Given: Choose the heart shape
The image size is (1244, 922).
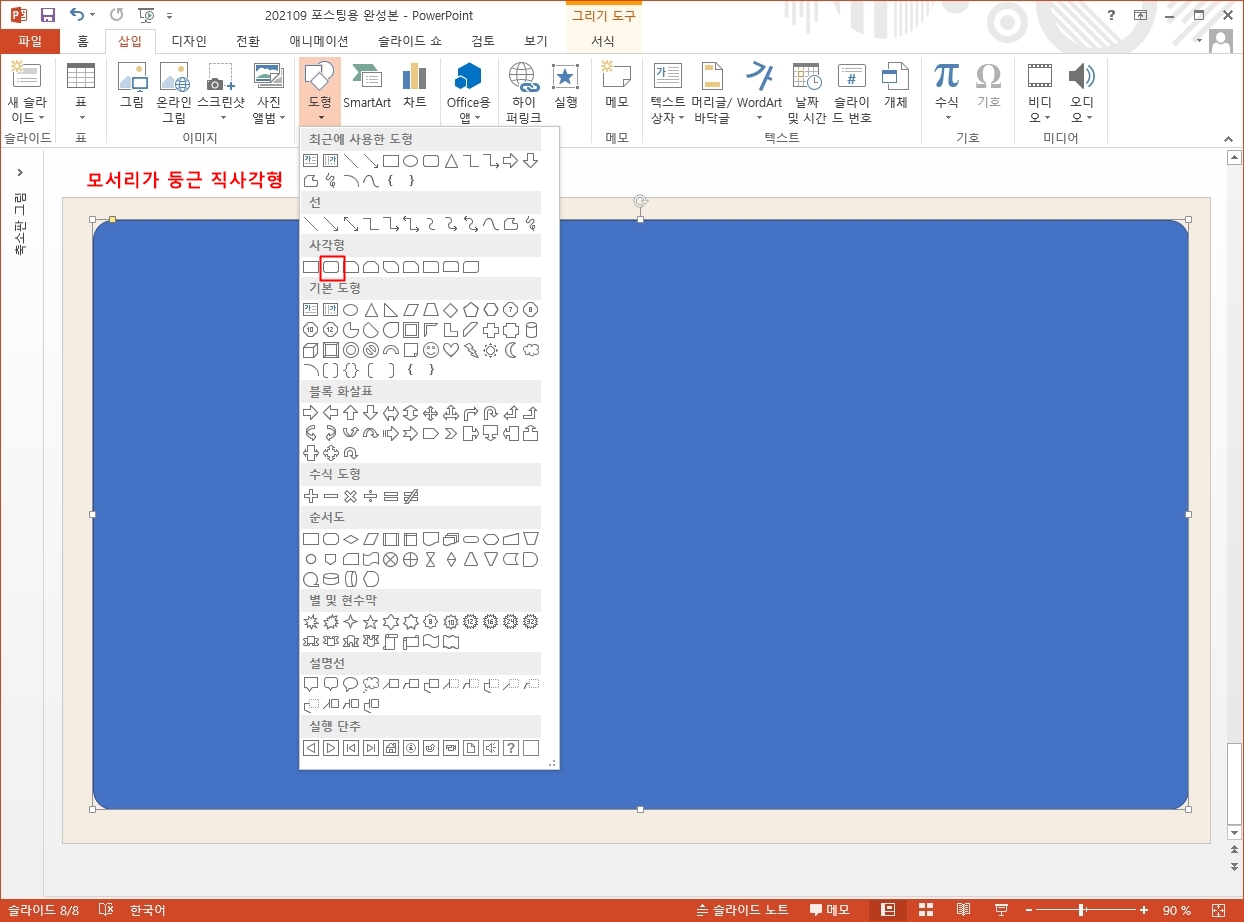Looking at the screenshot, I should coord(451,350).
